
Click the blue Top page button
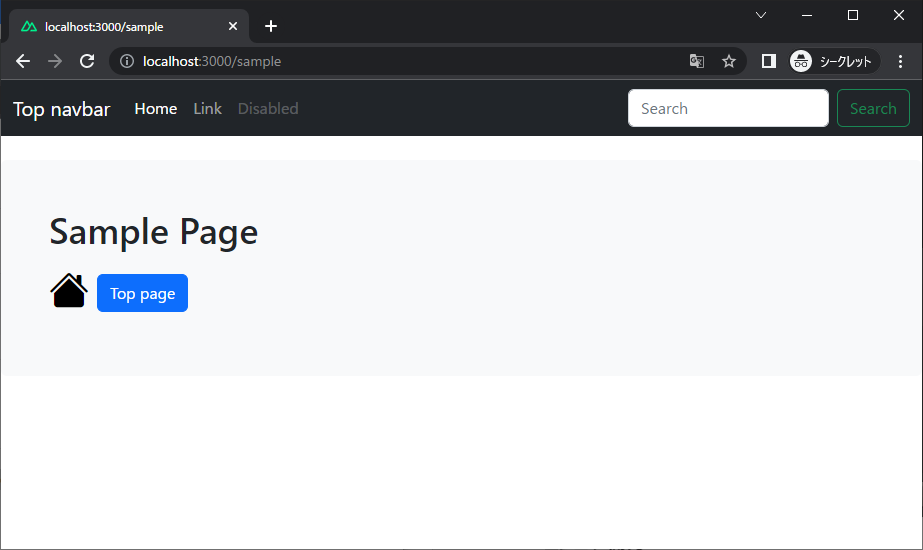coord(142,293)
